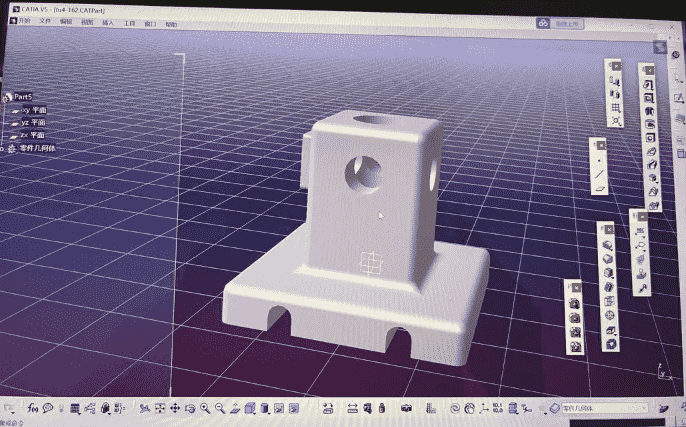Open the 工具 (Tools) menu
Screen dimensions: 686x427
tap(129, 21)
